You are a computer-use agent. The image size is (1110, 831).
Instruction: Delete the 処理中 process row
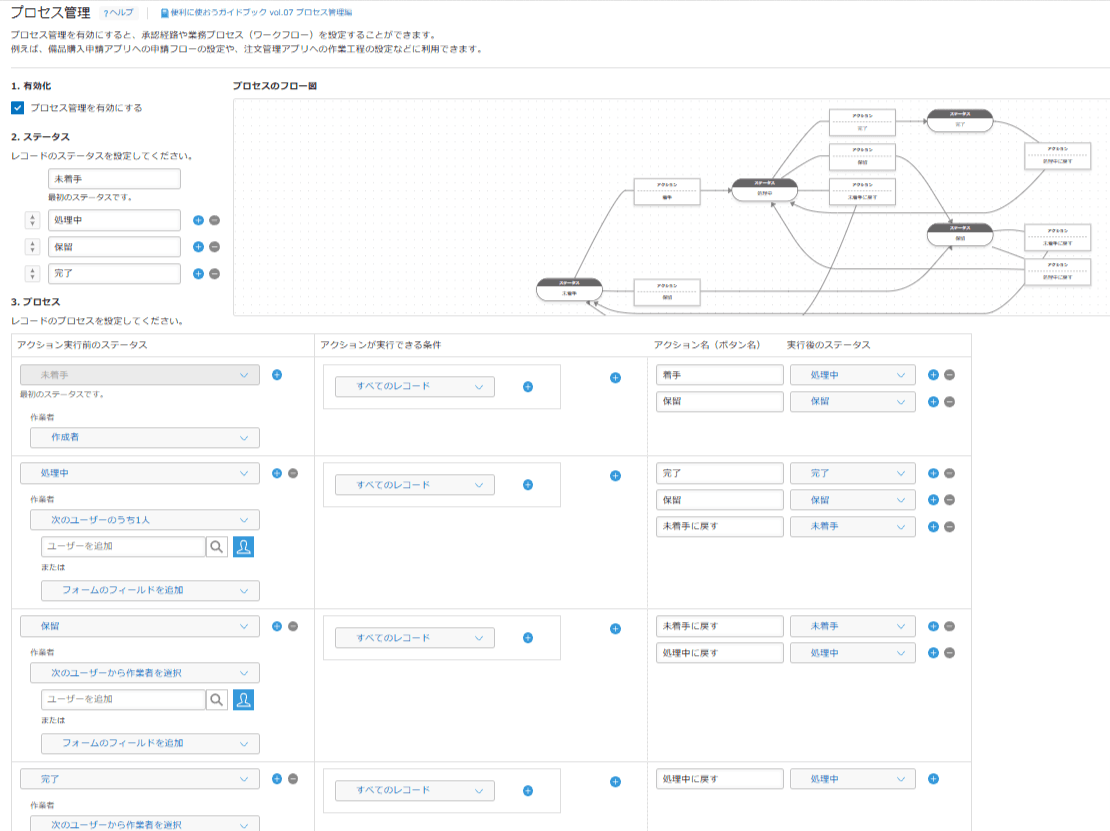(293, 473)
